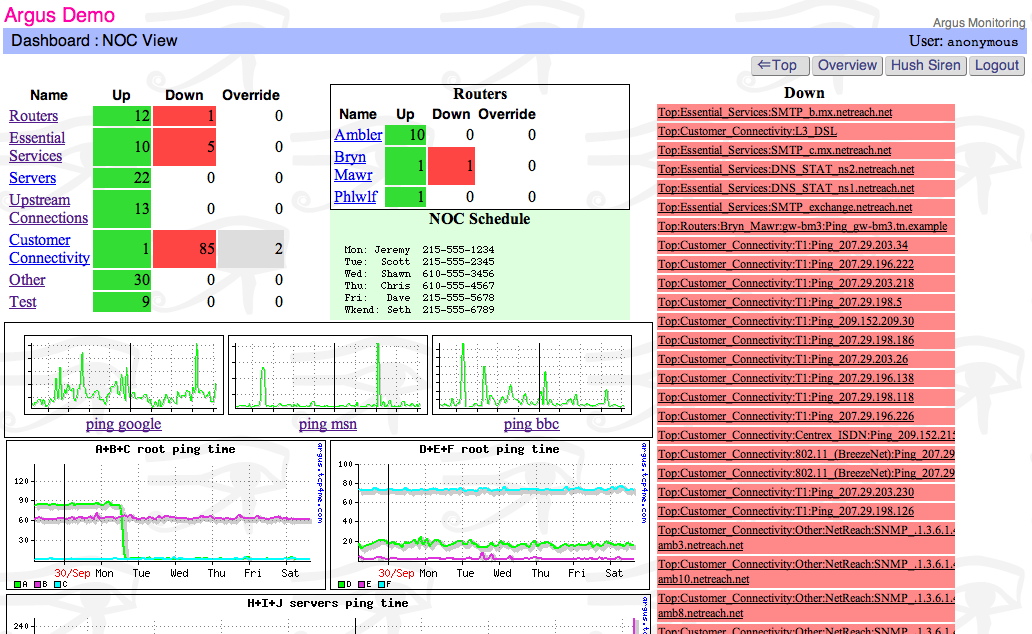Open the Upstream Connections link

[48, 209]
